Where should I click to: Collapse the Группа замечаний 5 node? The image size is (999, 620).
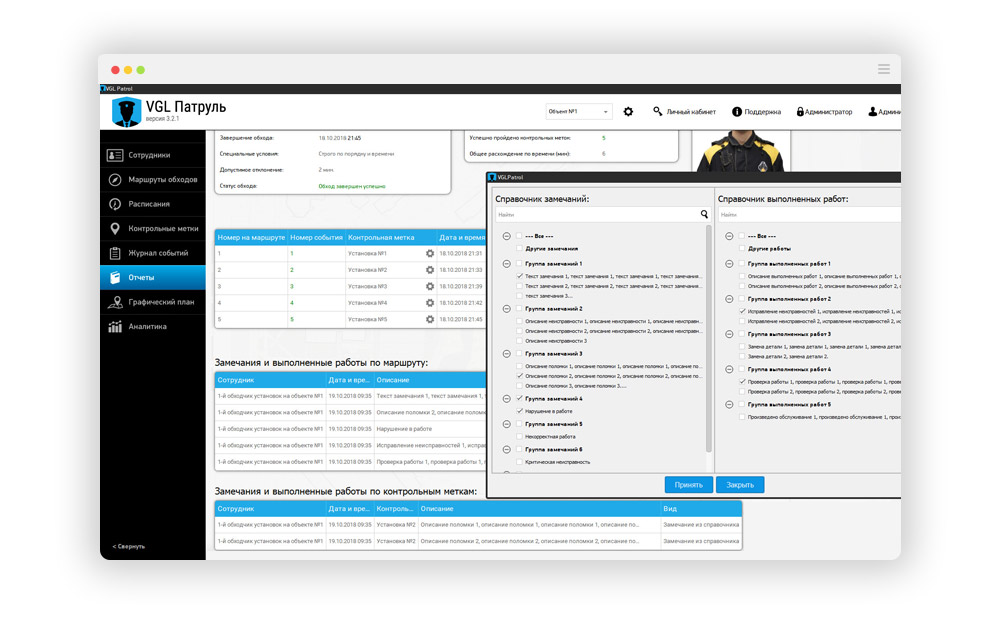coord(507,424)
